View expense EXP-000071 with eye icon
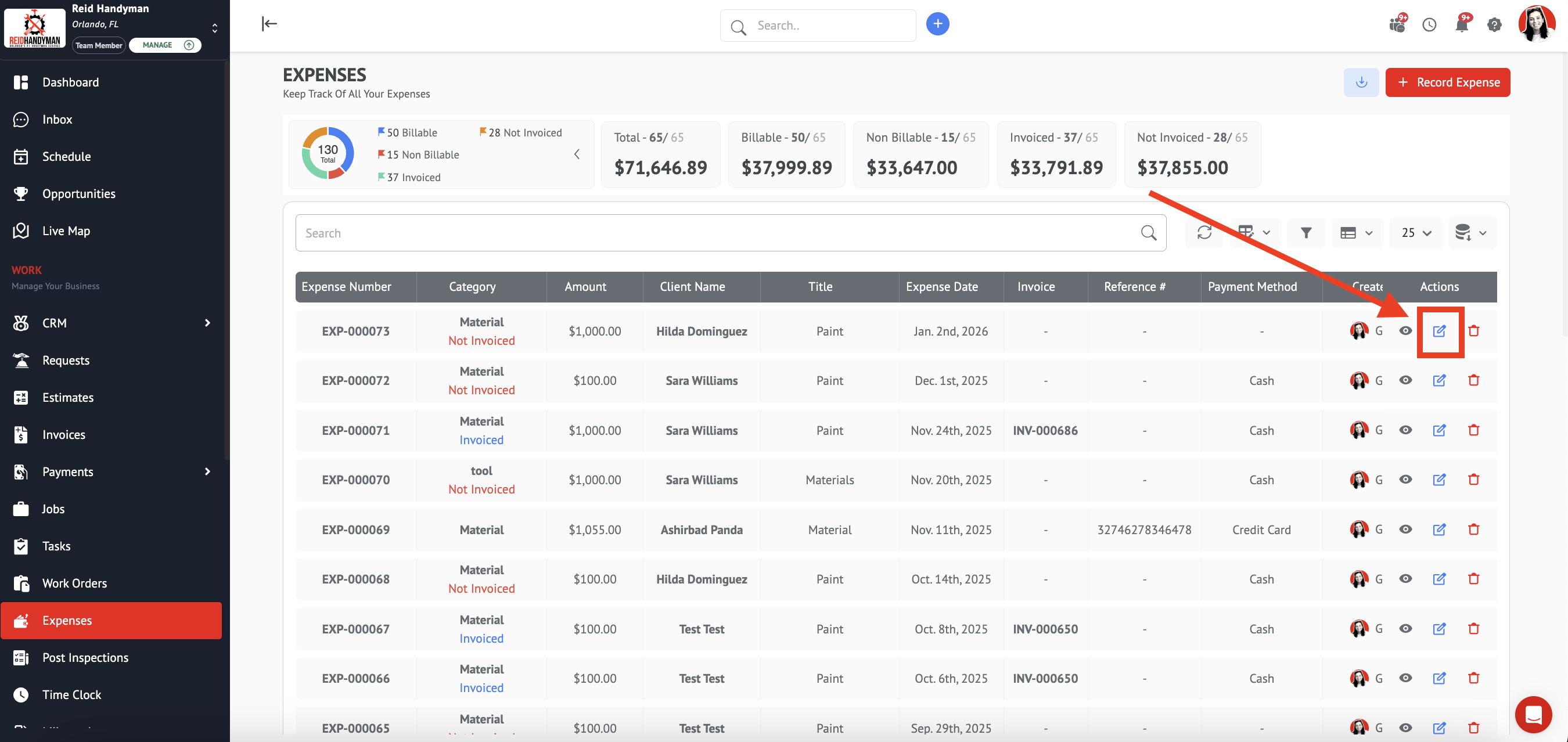 [x=1405, y=430]
